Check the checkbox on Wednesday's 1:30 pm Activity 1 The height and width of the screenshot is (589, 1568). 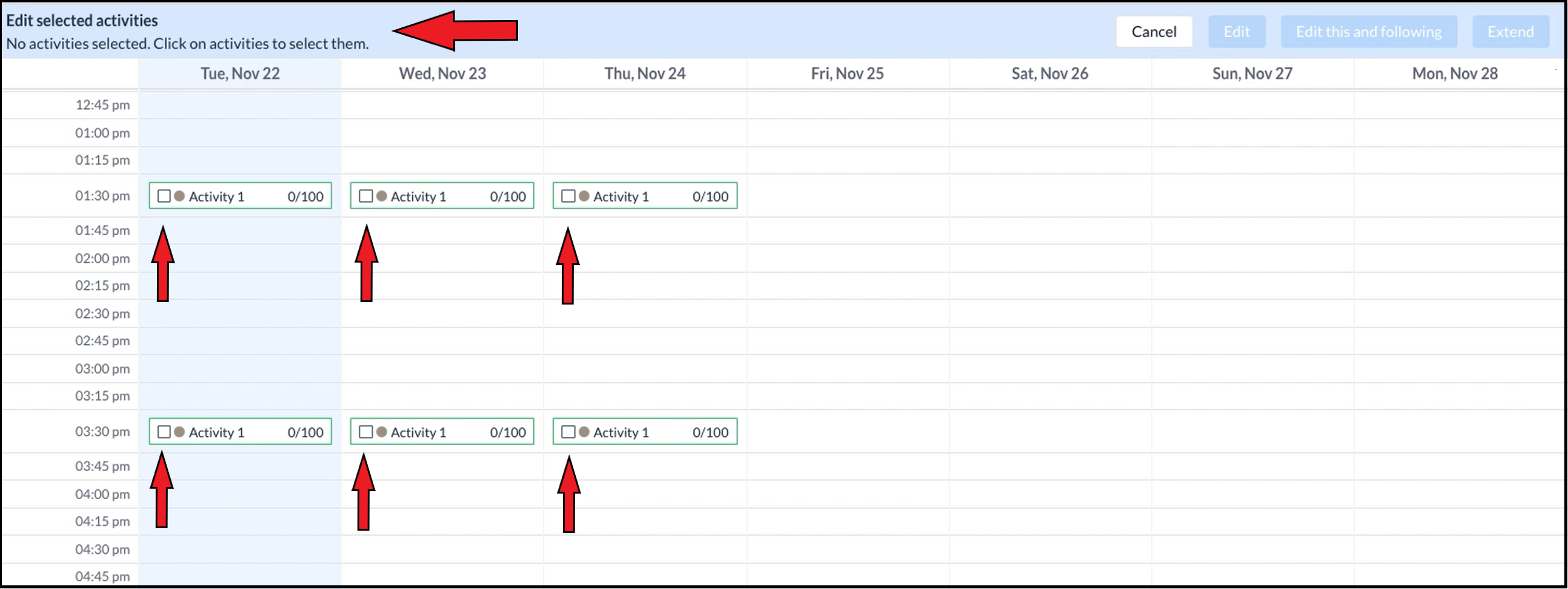pos(366,196)
